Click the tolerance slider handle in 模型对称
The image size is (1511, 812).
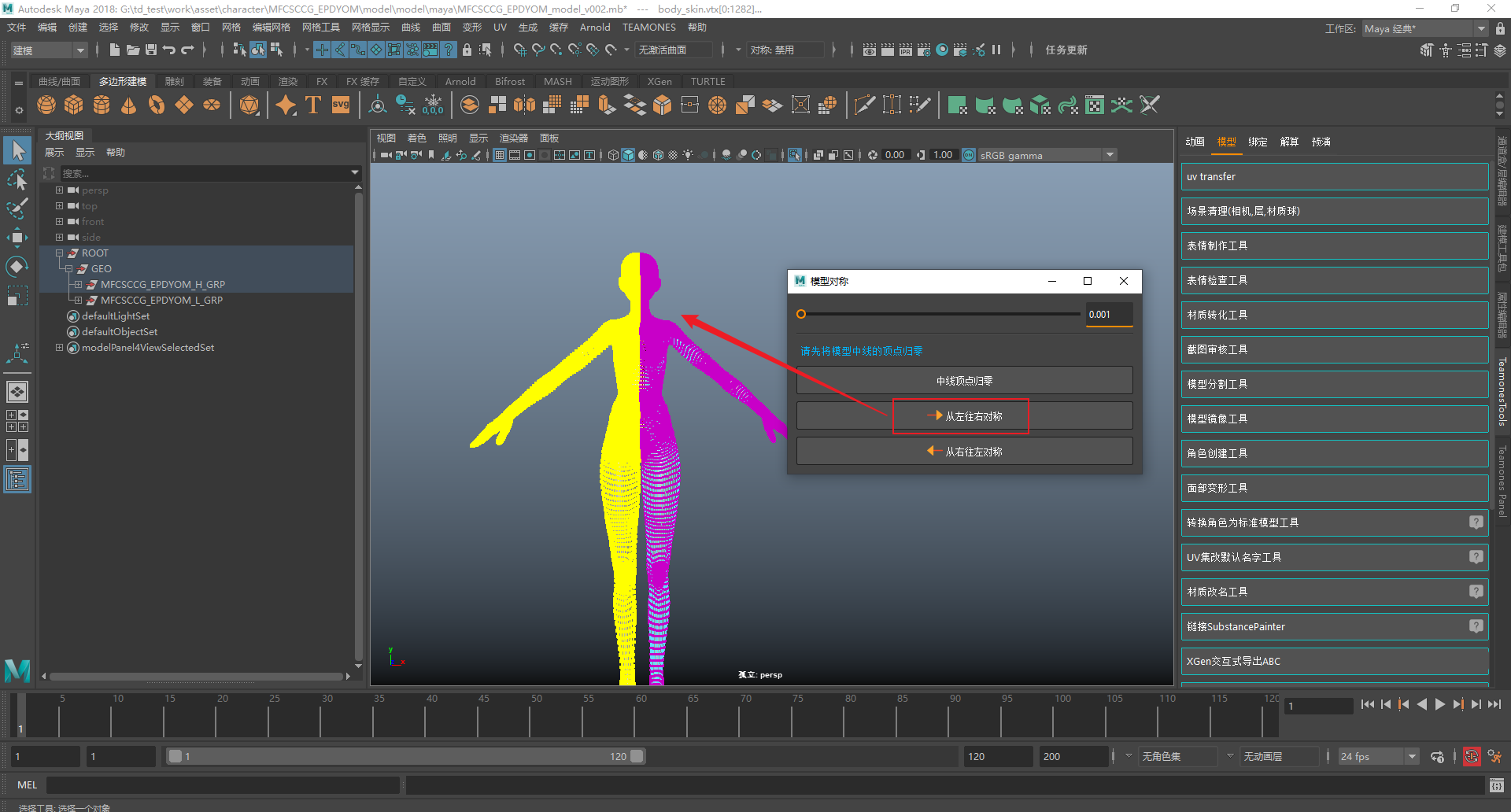(x=801, y=314)
